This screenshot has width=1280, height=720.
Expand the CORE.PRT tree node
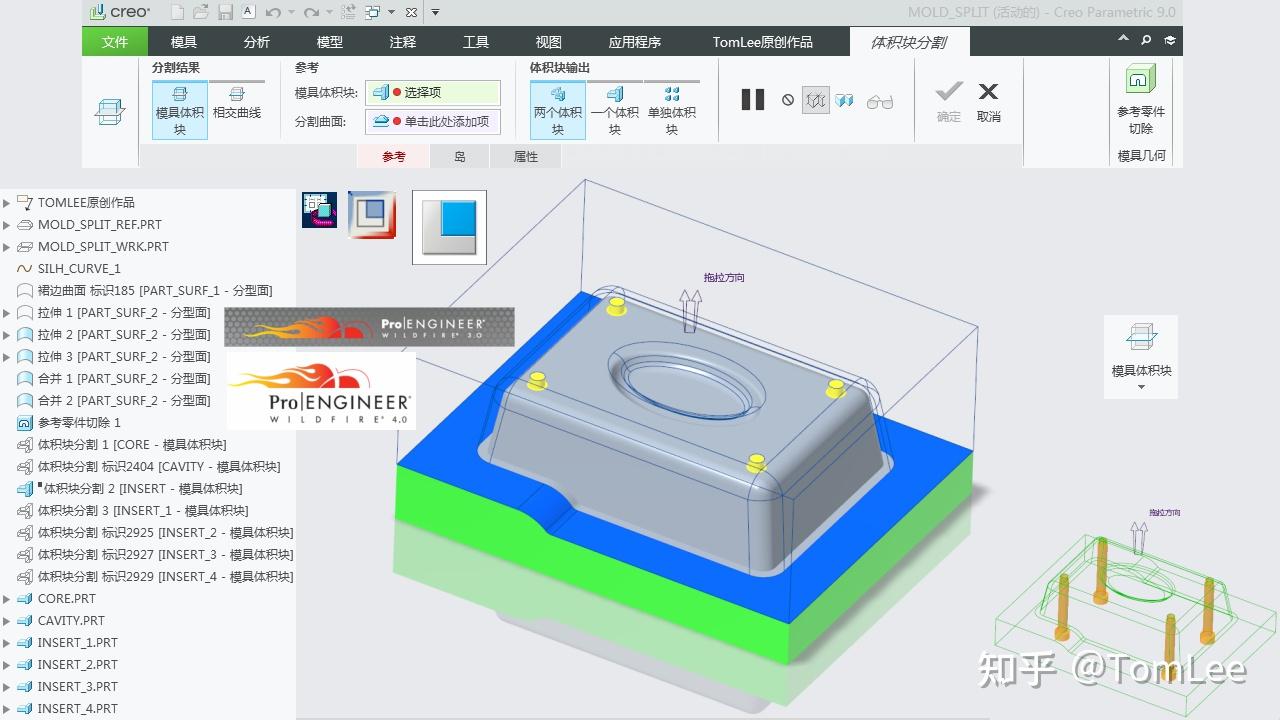pos(8,598)
